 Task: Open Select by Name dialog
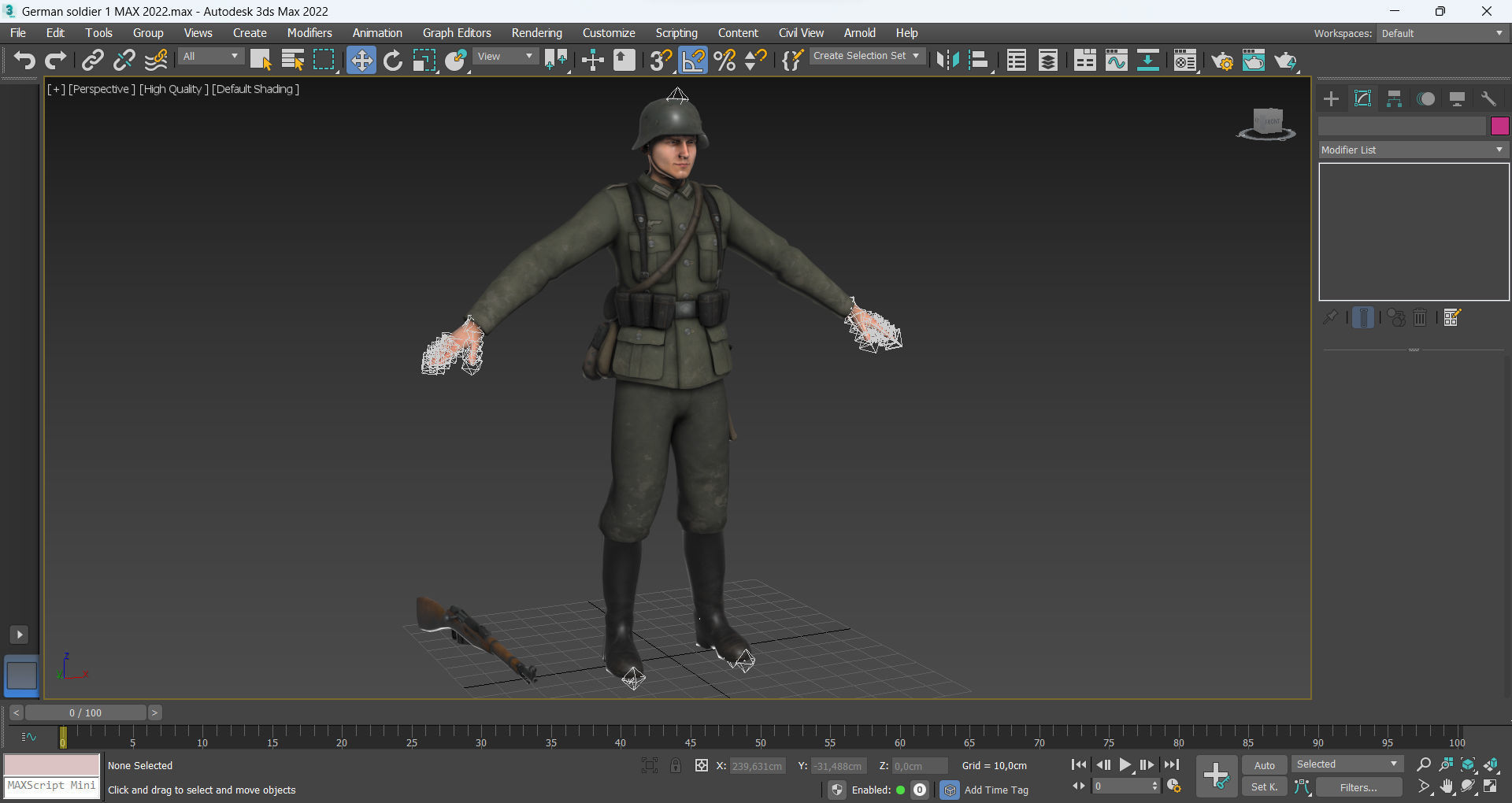coord(292,60)
